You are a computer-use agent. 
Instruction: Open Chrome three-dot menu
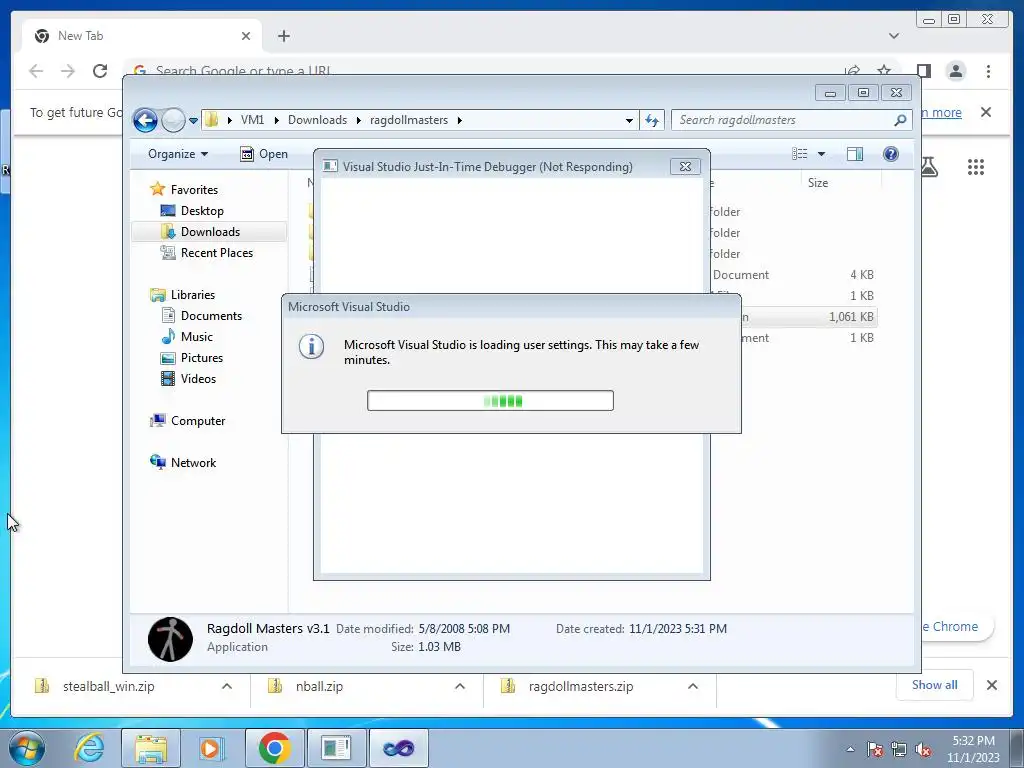click(989, 71)
